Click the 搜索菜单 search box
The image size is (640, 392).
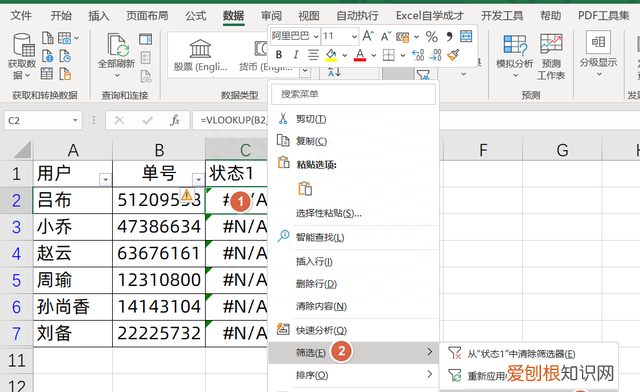pyautogui.click(x=353, y=94)
